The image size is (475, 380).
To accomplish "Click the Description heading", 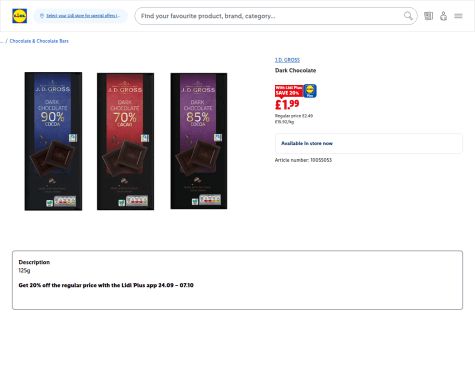I will tap(34, 262).
